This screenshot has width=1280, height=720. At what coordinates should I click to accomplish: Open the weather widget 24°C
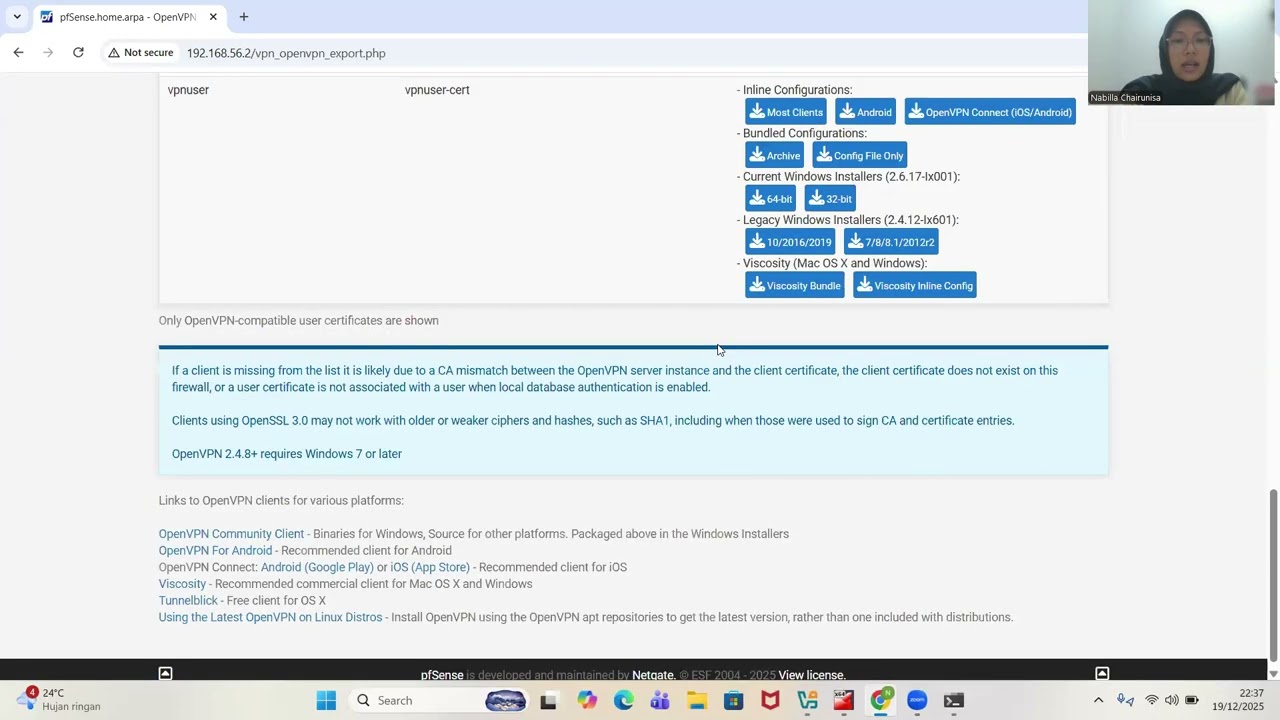[60, 700]
